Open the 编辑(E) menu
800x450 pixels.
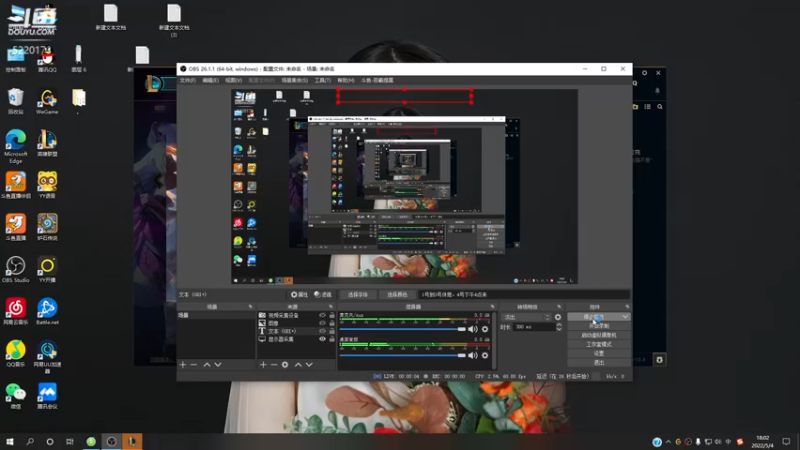click(x=210, y=80)
